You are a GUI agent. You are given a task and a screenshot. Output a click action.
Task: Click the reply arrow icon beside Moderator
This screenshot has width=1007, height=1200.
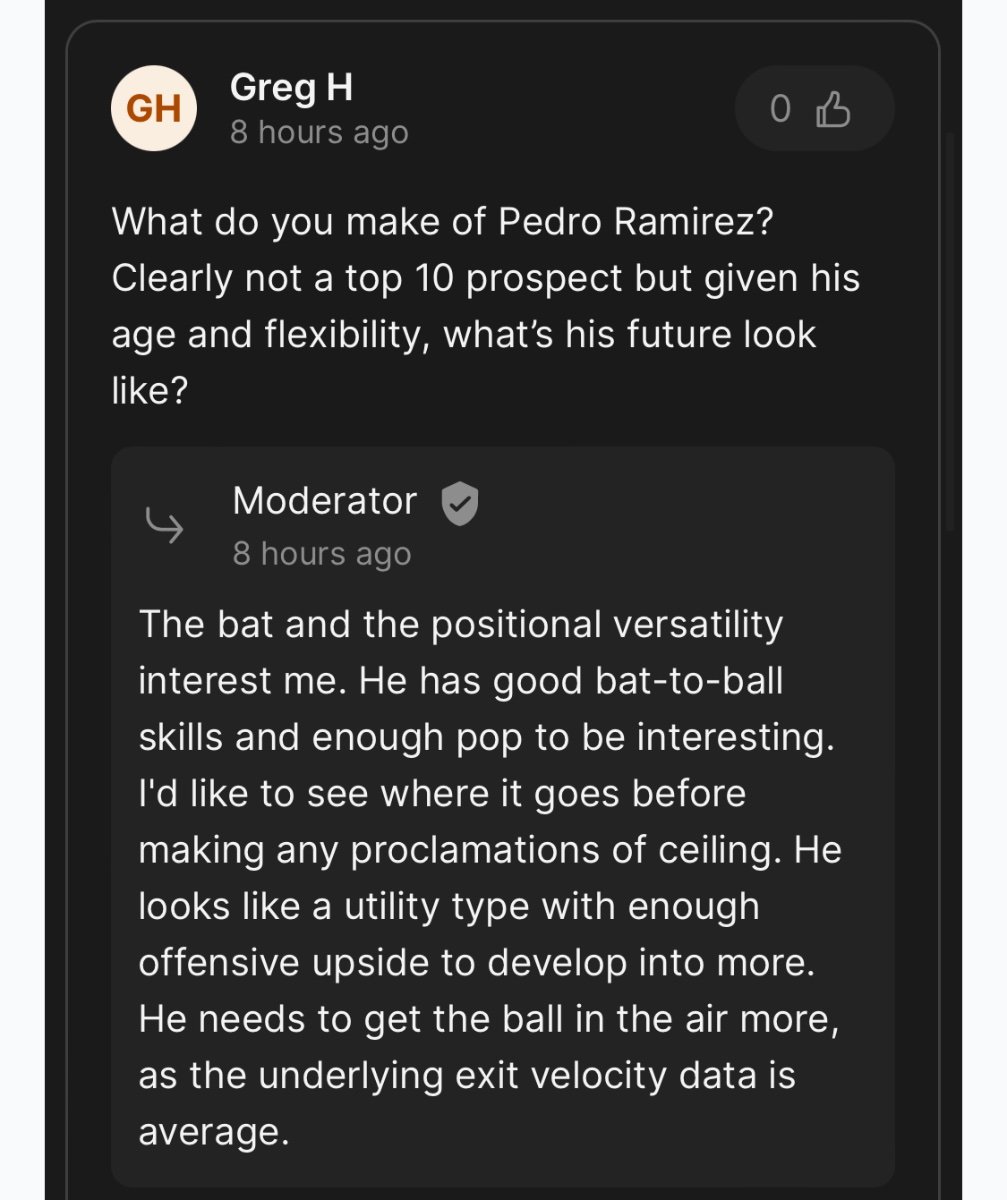tap(164, 524)
